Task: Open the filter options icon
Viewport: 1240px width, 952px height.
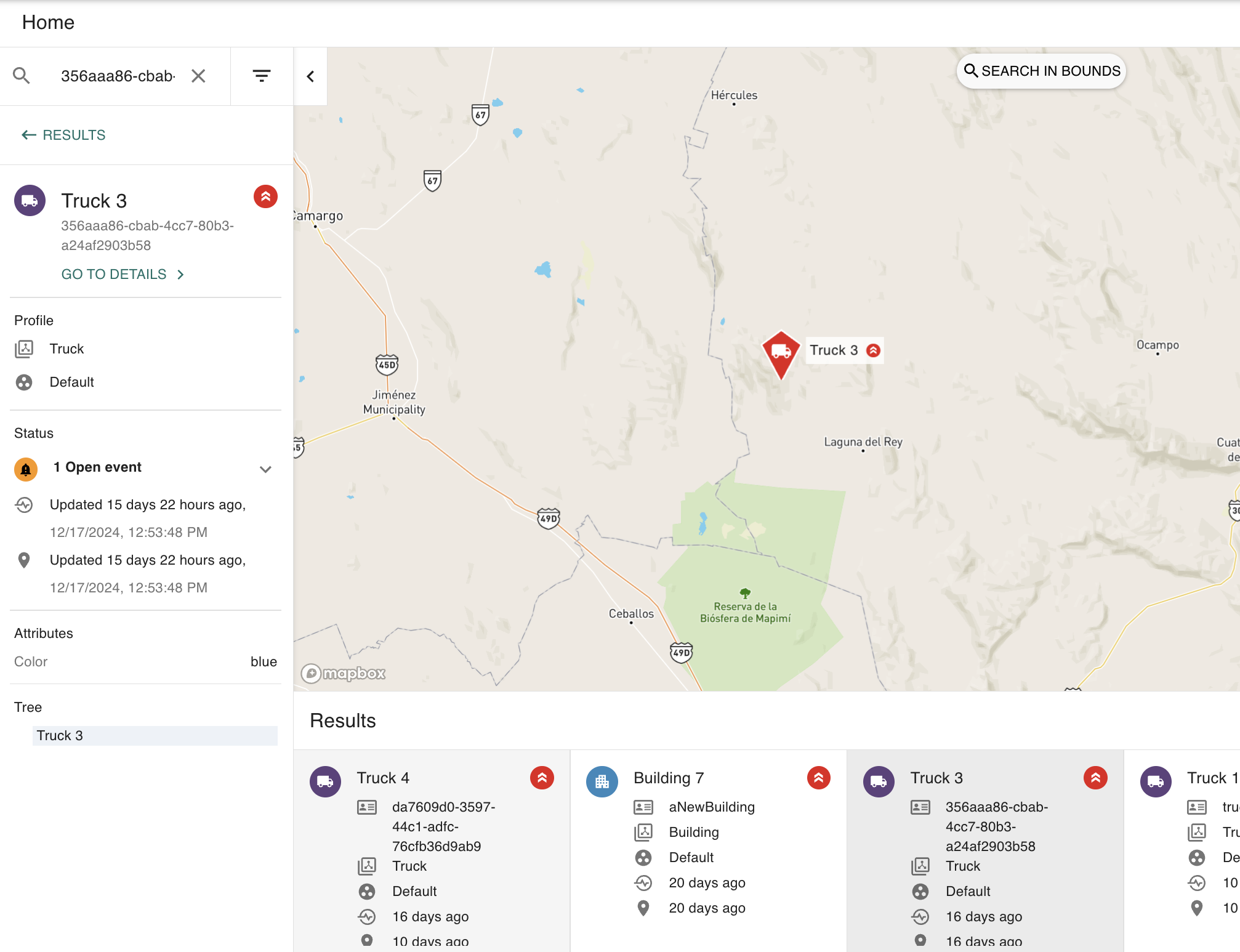Action: (262, 76)
